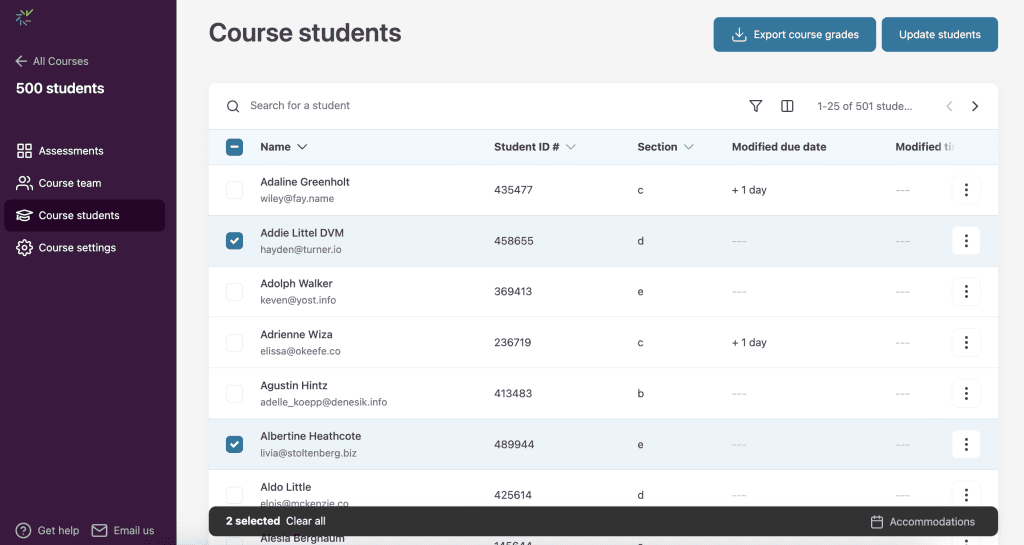Uncheck the Addie Littel DVM checkbox

234,241
